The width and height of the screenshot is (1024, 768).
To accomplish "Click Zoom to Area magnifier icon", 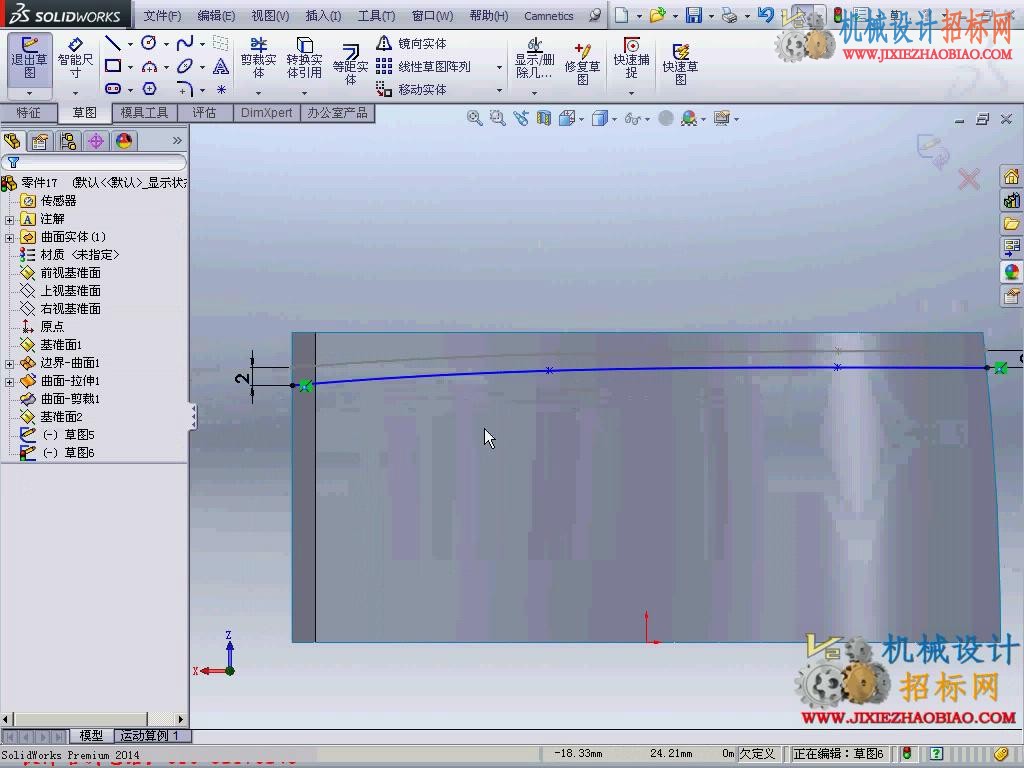I will coord(498,118).
